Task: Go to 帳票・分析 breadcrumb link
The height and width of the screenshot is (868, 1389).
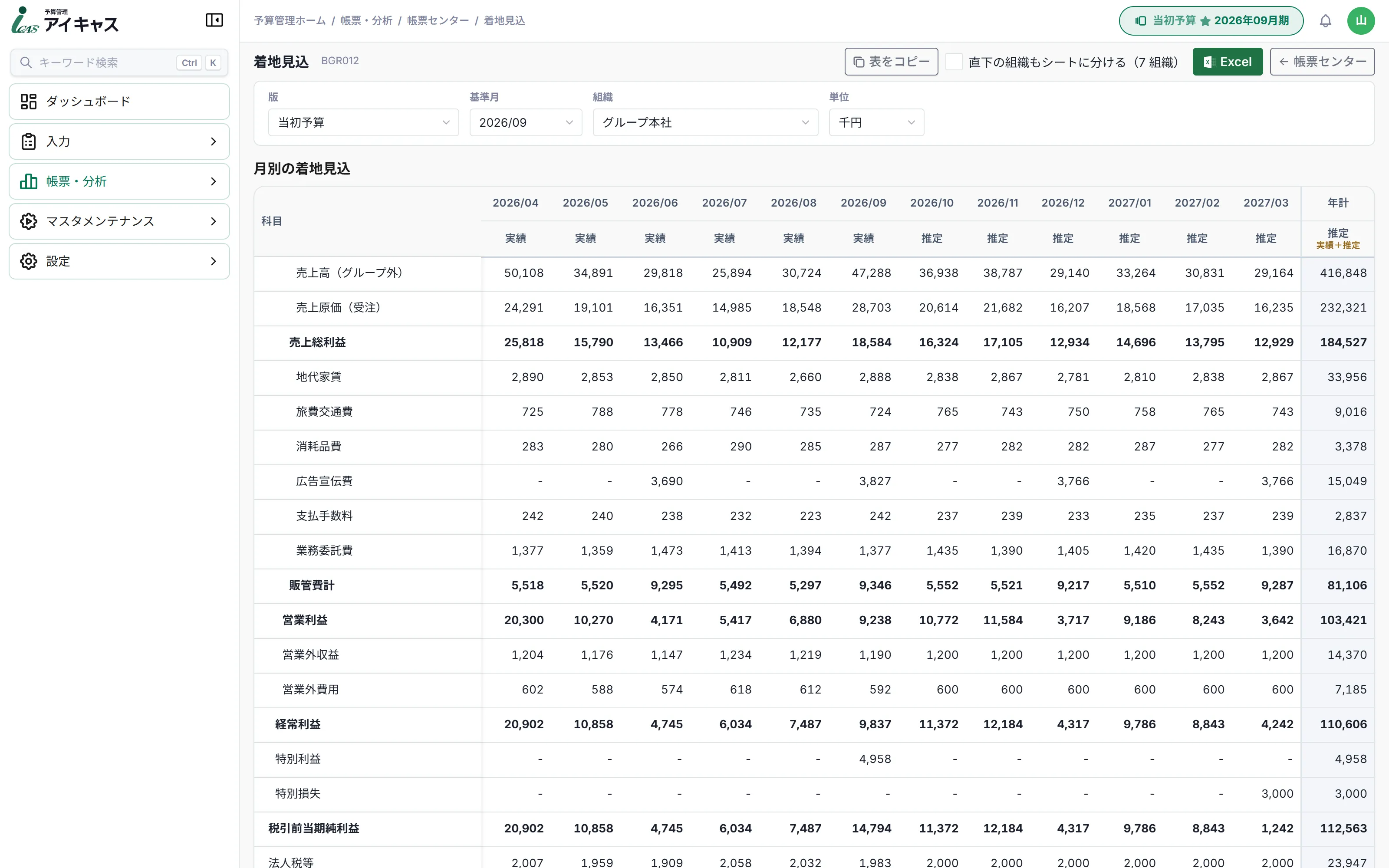Action: [366, 21]
